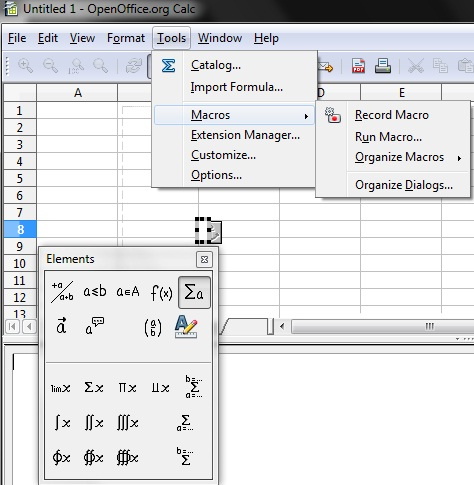The width and height of the screenshot is (474, 485).
Task: Insert the double integral symbol
Action: (94, 423)
